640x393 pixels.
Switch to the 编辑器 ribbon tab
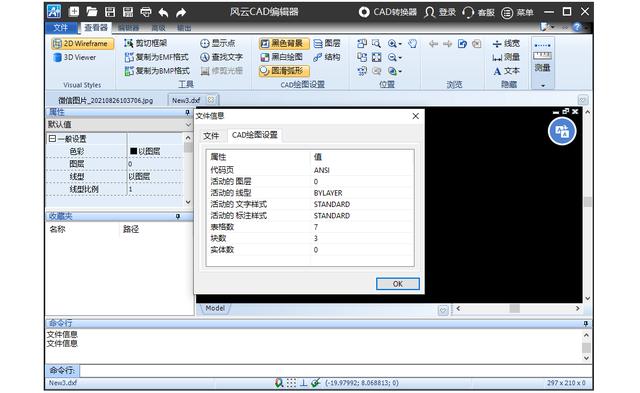coord(129,28)
